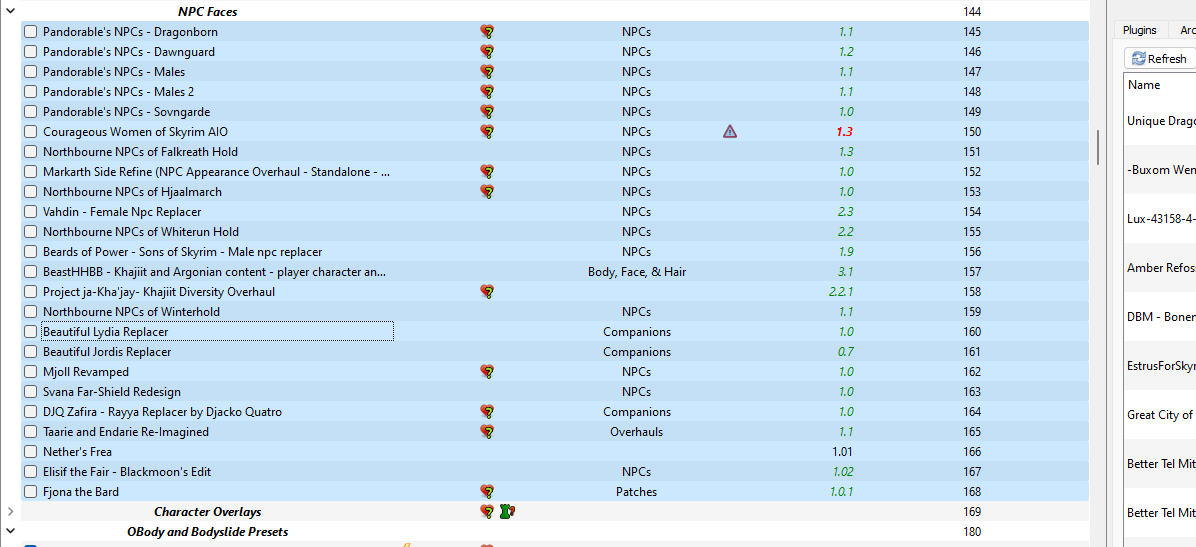
Task: Click priority number 166 for Nether's Frea
Action: (x=972, y=452)
